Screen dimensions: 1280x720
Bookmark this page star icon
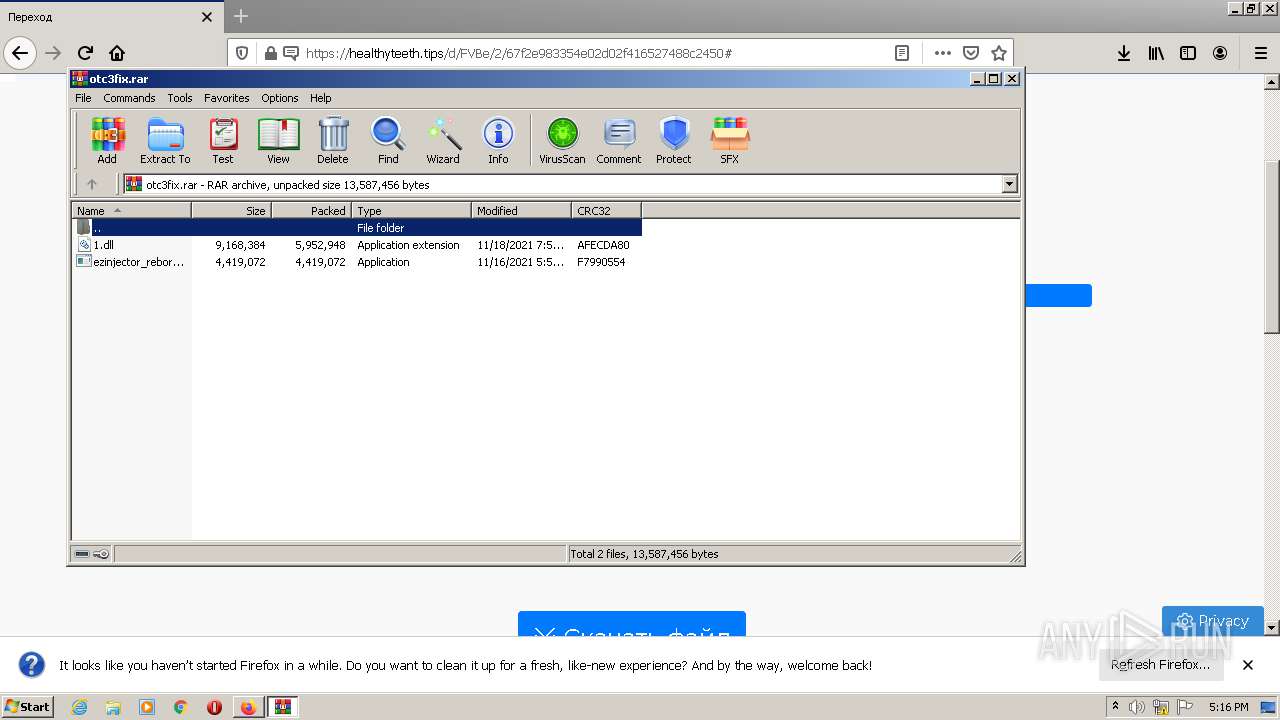(998, 53)
